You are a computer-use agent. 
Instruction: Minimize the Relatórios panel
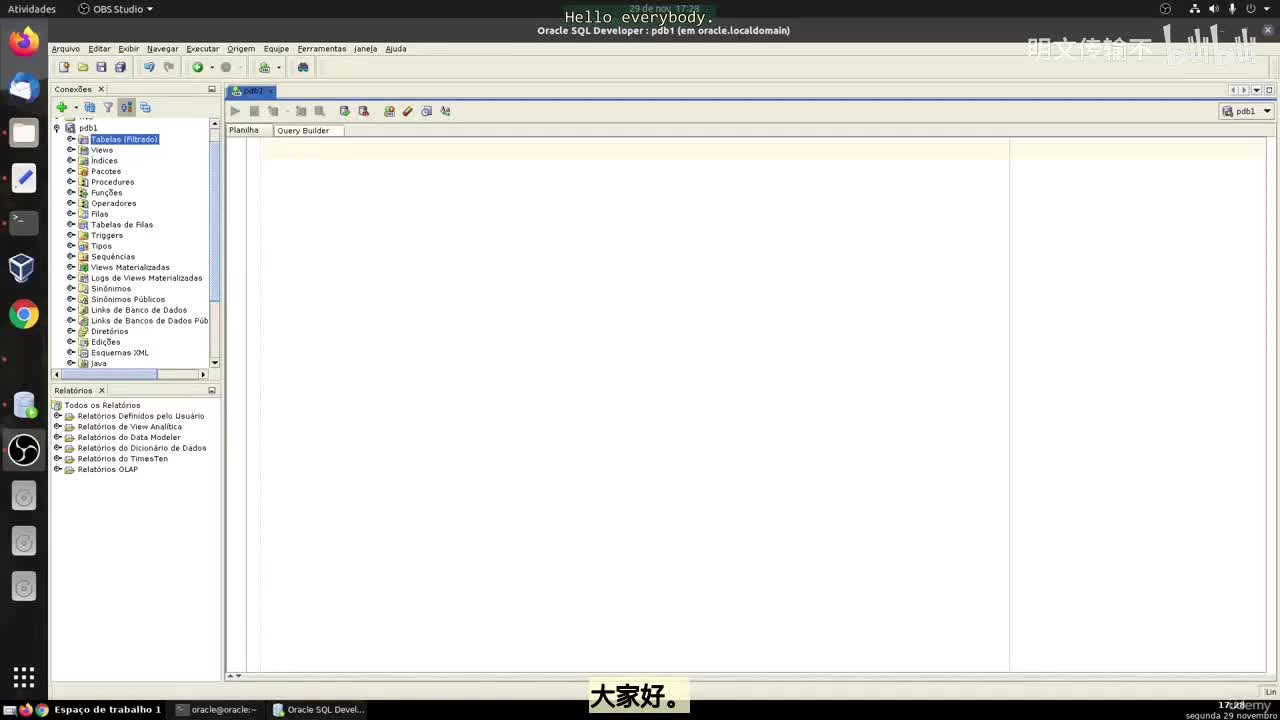pos(211,390)
